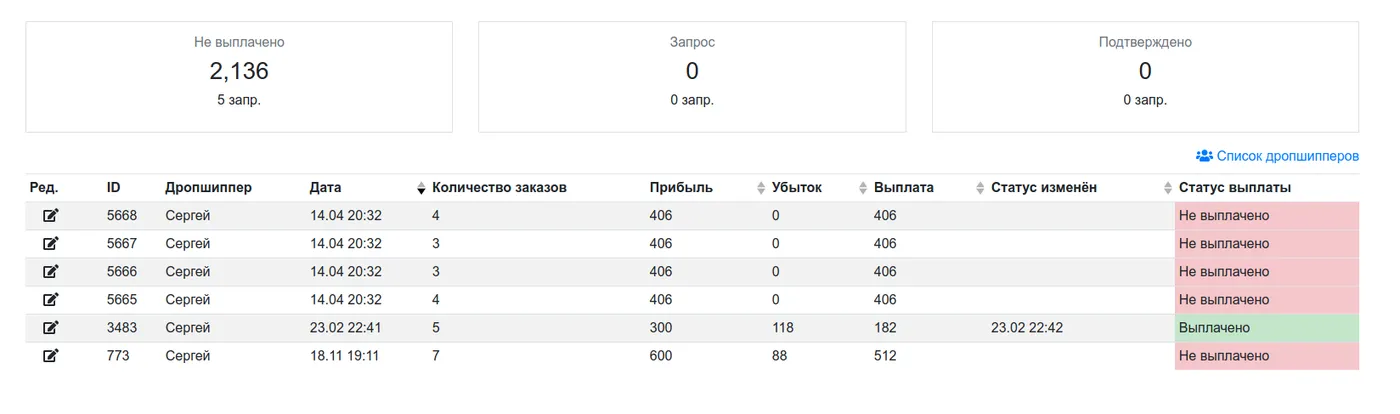Sort table by Дата column arrow
The height and width of the screenshot is (414, 1400).
coord(421,188)
